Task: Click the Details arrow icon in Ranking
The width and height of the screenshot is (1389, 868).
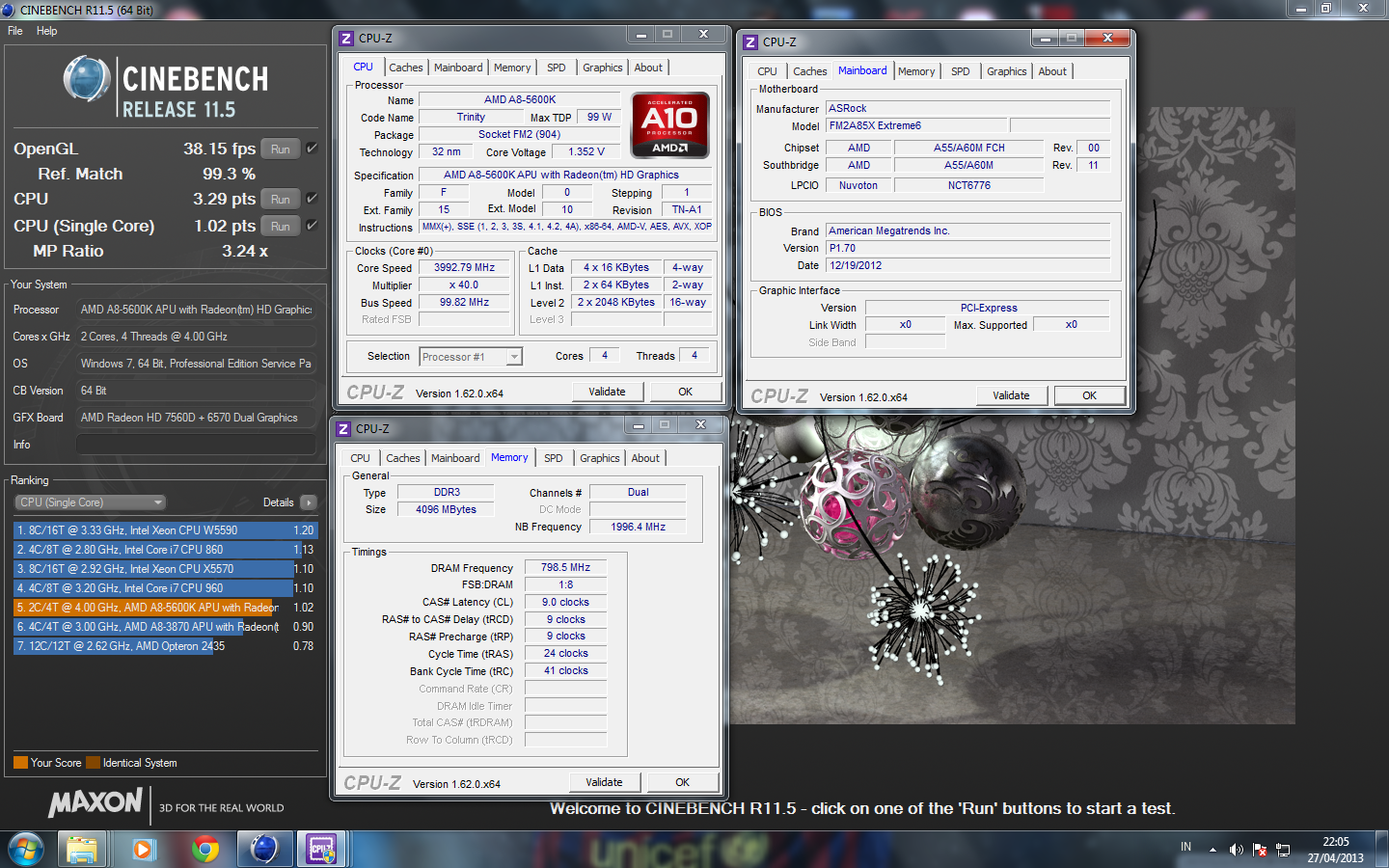Action: [309, 502]
